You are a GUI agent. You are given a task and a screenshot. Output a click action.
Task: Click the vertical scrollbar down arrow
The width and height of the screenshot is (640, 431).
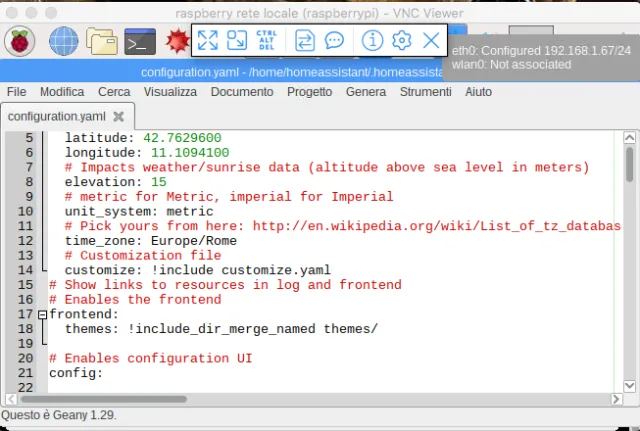point(630,385)
